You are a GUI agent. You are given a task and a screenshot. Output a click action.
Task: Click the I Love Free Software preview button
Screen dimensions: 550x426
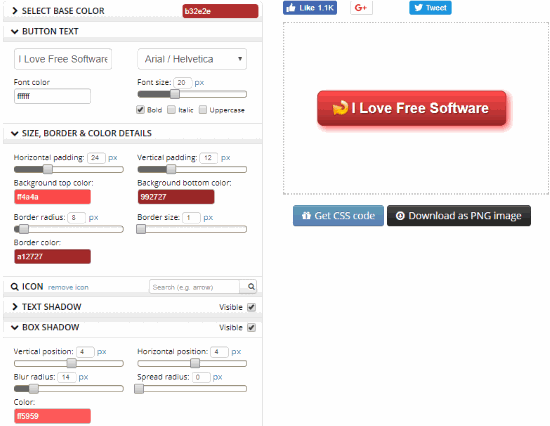(411, 108)
